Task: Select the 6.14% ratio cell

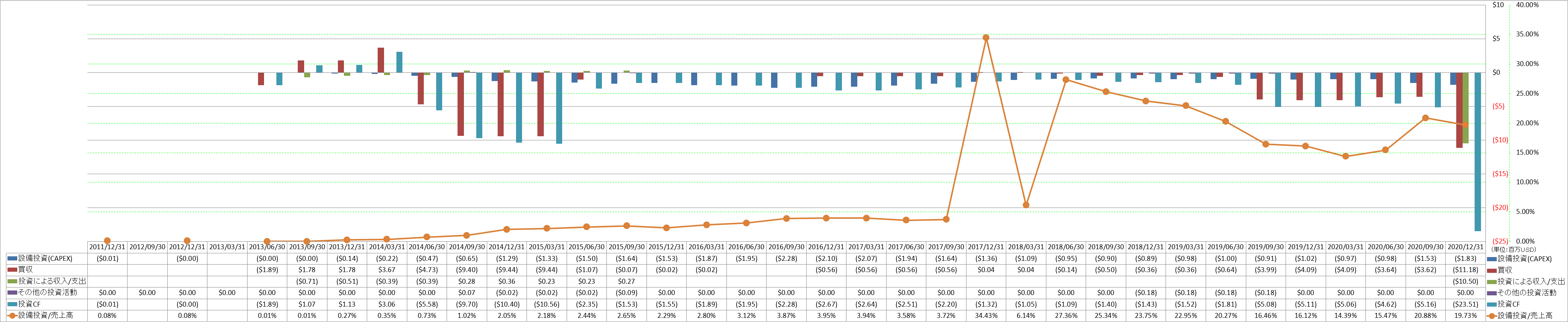Action: point(1026,315)
